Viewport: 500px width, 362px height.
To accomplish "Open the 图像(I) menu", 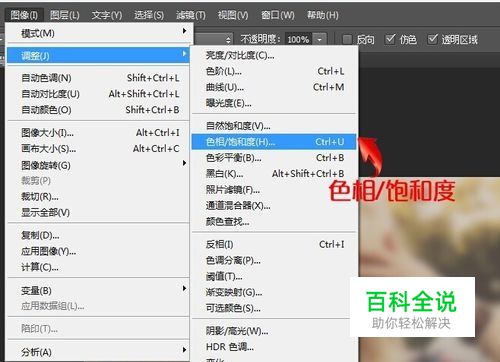I will (x=24, y=15).
